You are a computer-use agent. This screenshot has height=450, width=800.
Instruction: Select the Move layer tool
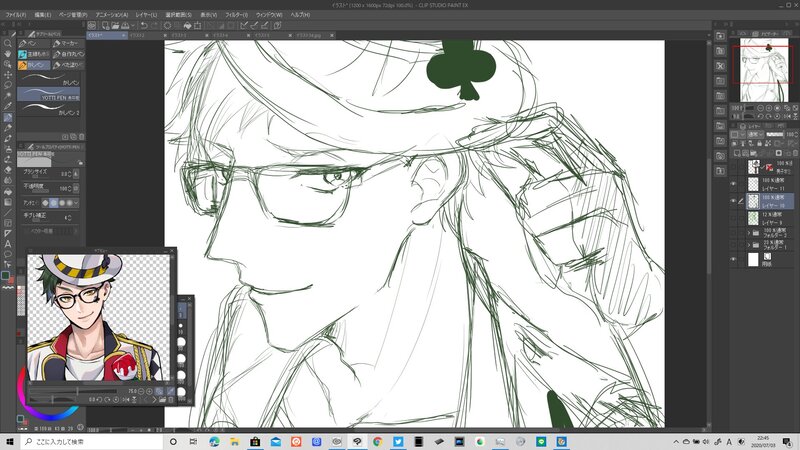coord(8,74)
